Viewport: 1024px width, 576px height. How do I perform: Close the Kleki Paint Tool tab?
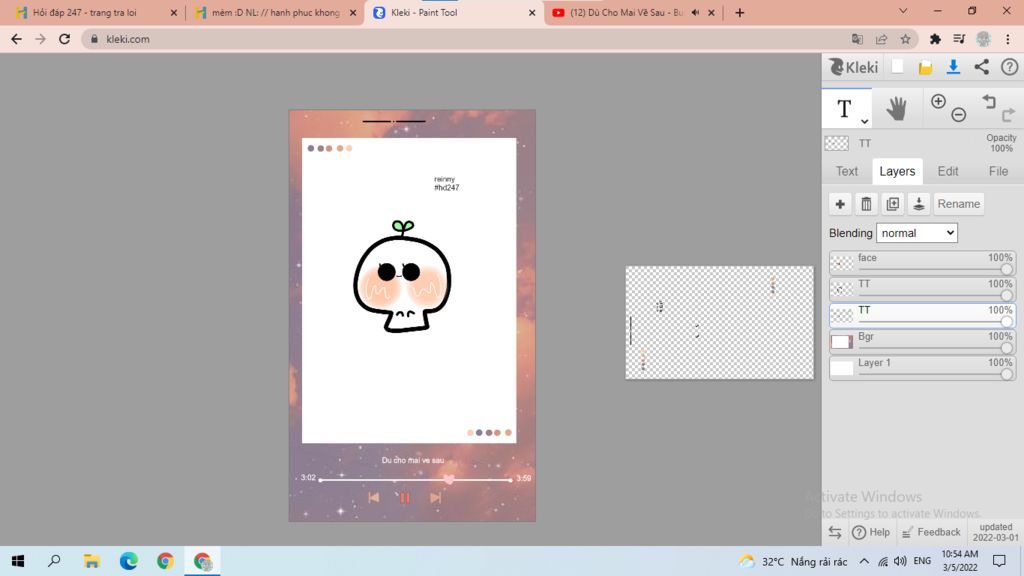click(x=532, y=12)
